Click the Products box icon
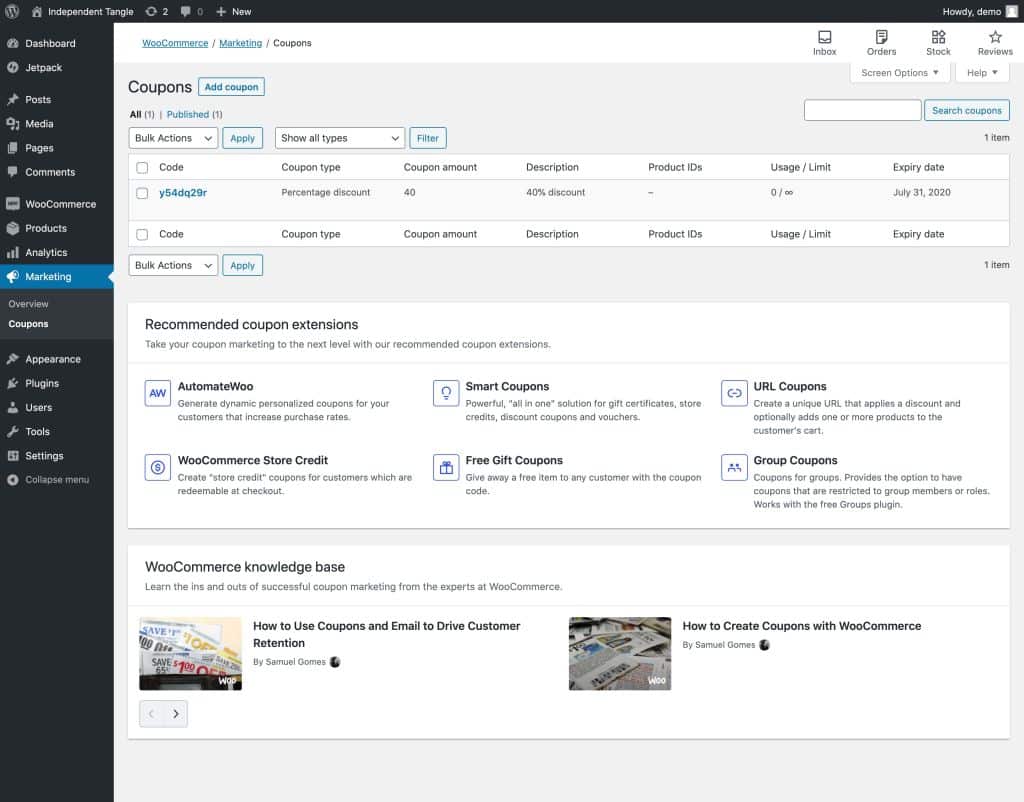The width and height of the screenshot is (1024, 802). tap(12, 228)
